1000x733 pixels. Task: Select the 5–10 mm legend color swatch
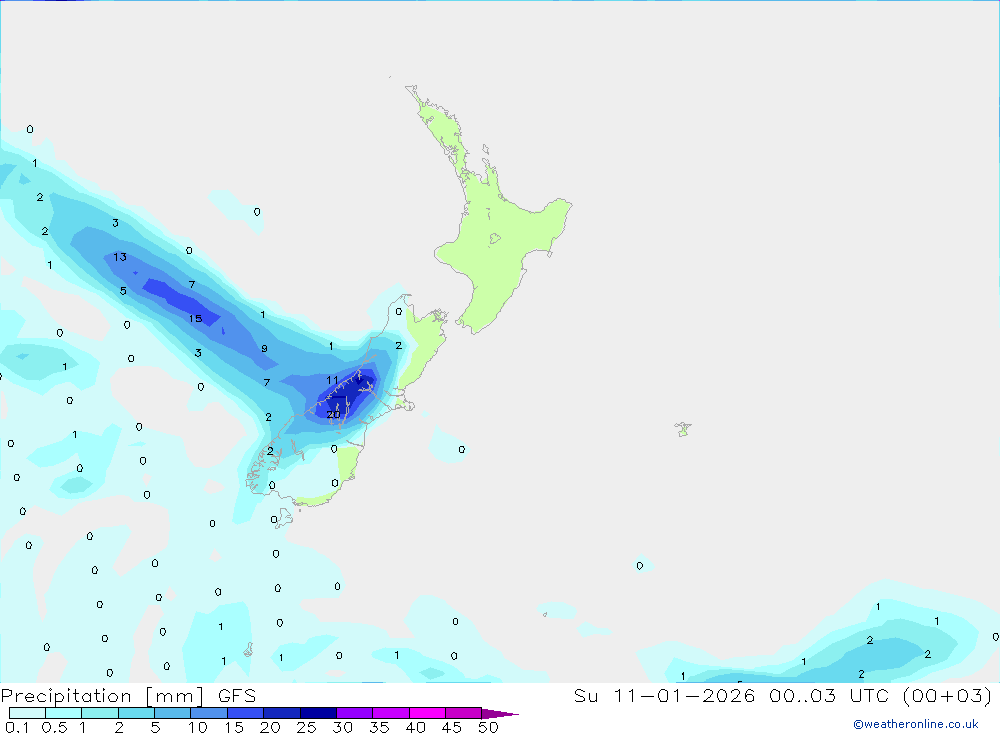173,713
